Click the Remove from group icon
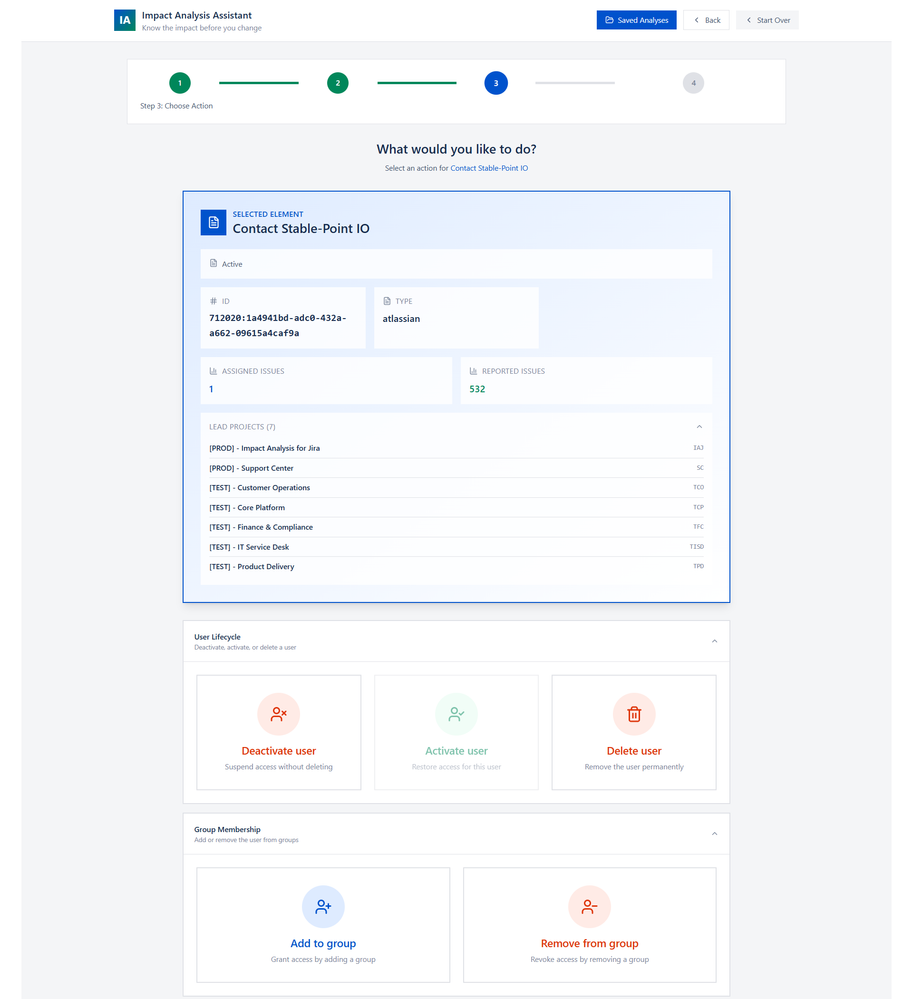The width and height of the screenshot is (913, 999). 589,906
